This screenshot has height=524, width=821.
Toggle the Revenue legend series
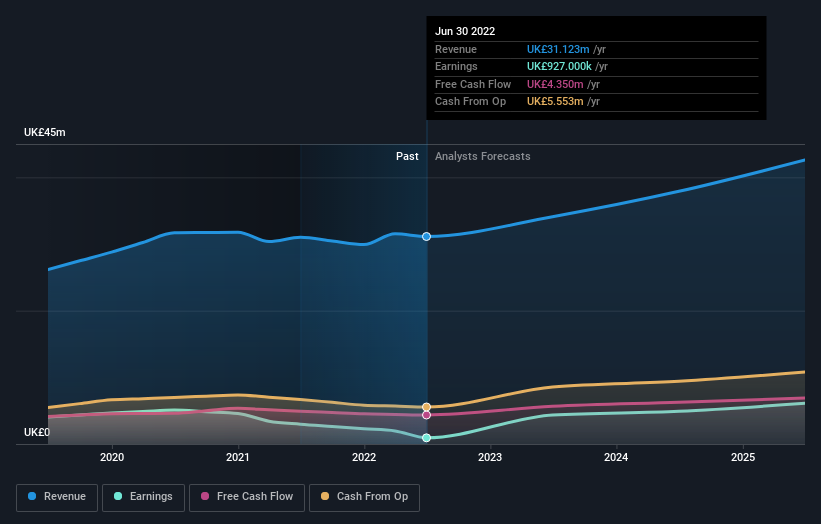pyautogui.click(x=57, y=497)
